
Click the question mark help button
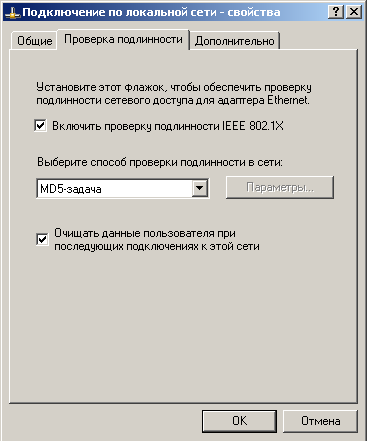336,12
